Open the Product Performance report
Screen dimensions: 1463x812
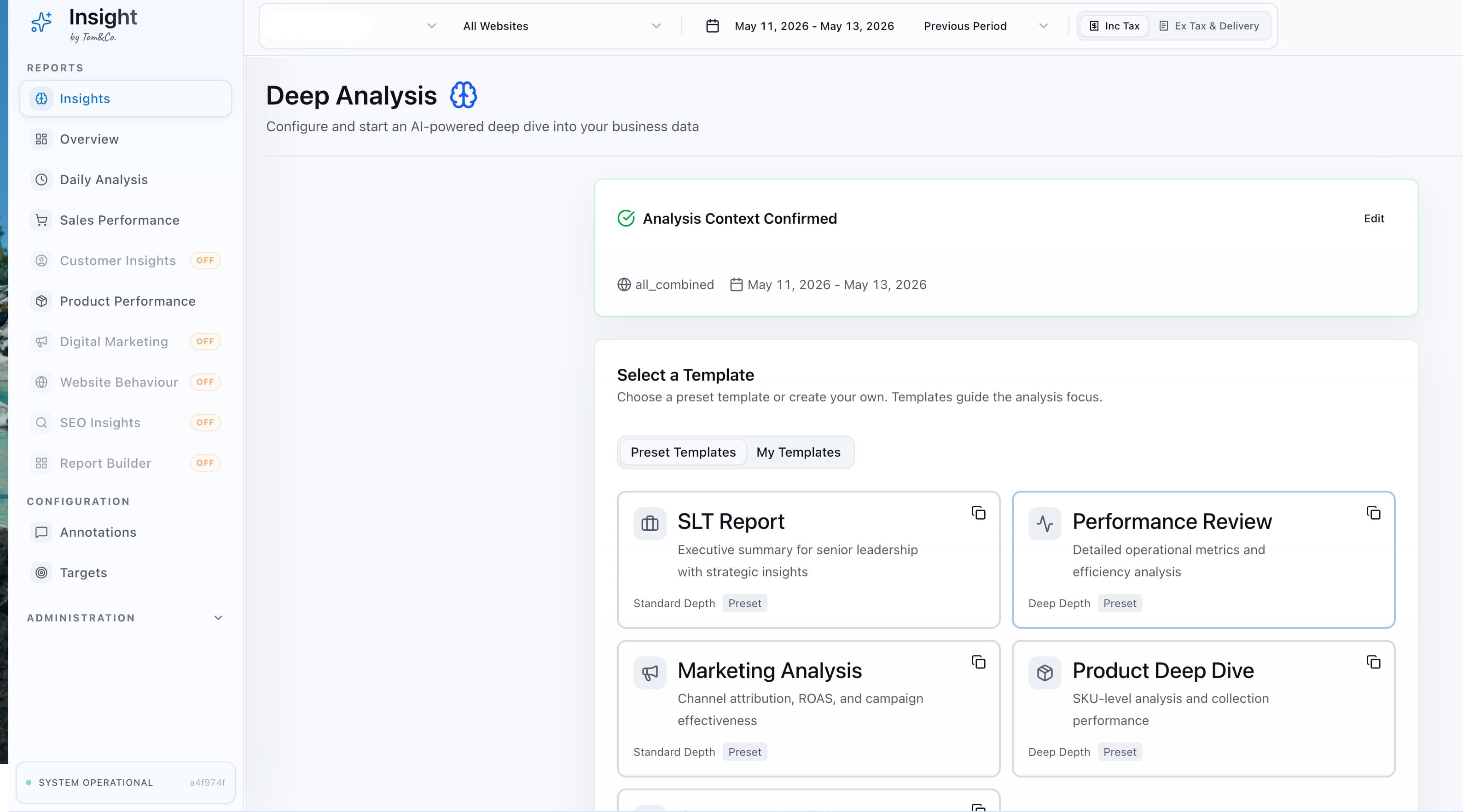126,301
